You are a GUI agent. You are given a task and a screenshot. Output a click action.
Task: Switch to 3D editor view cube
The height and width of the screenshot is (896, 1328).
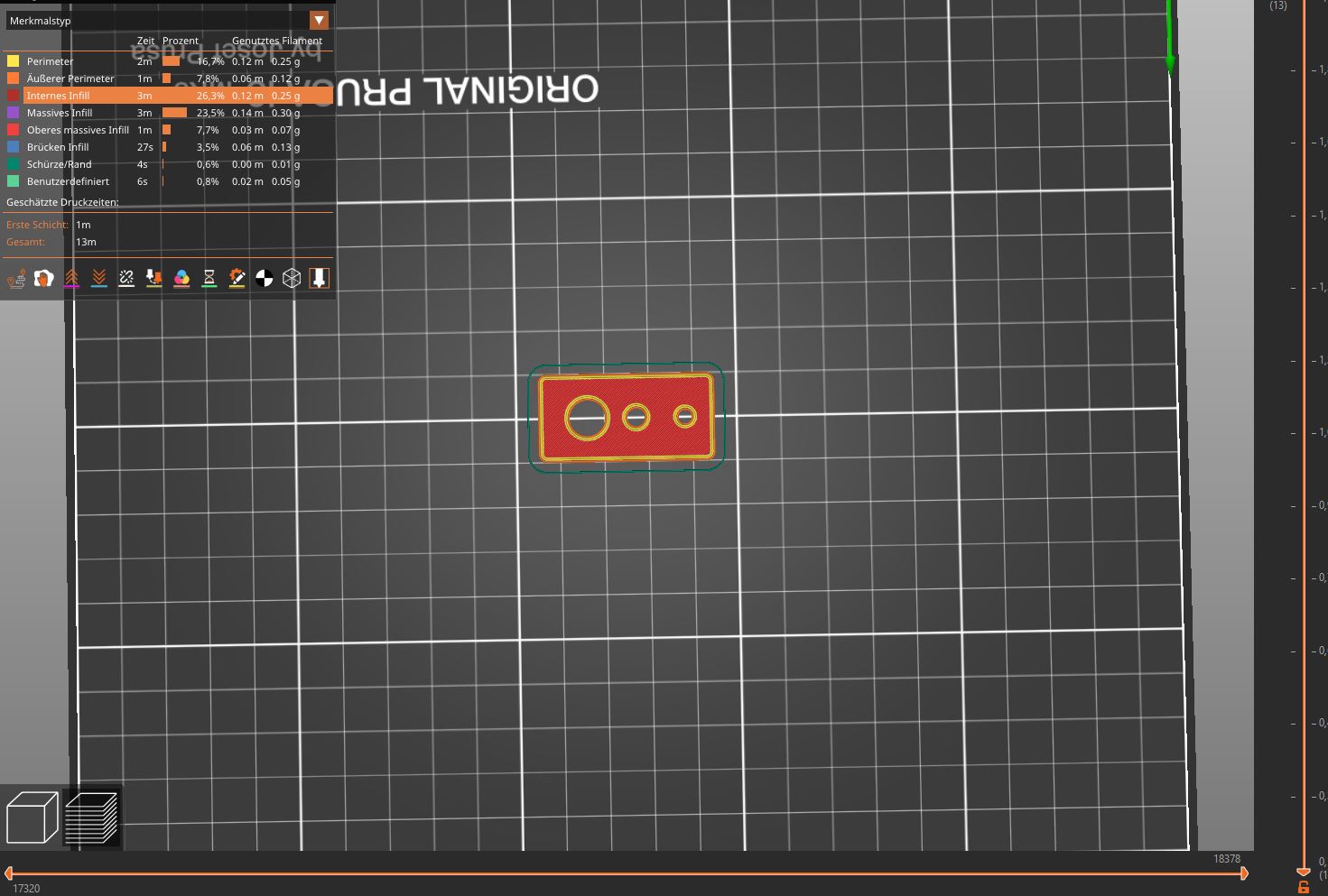click(x=32, y=817)
